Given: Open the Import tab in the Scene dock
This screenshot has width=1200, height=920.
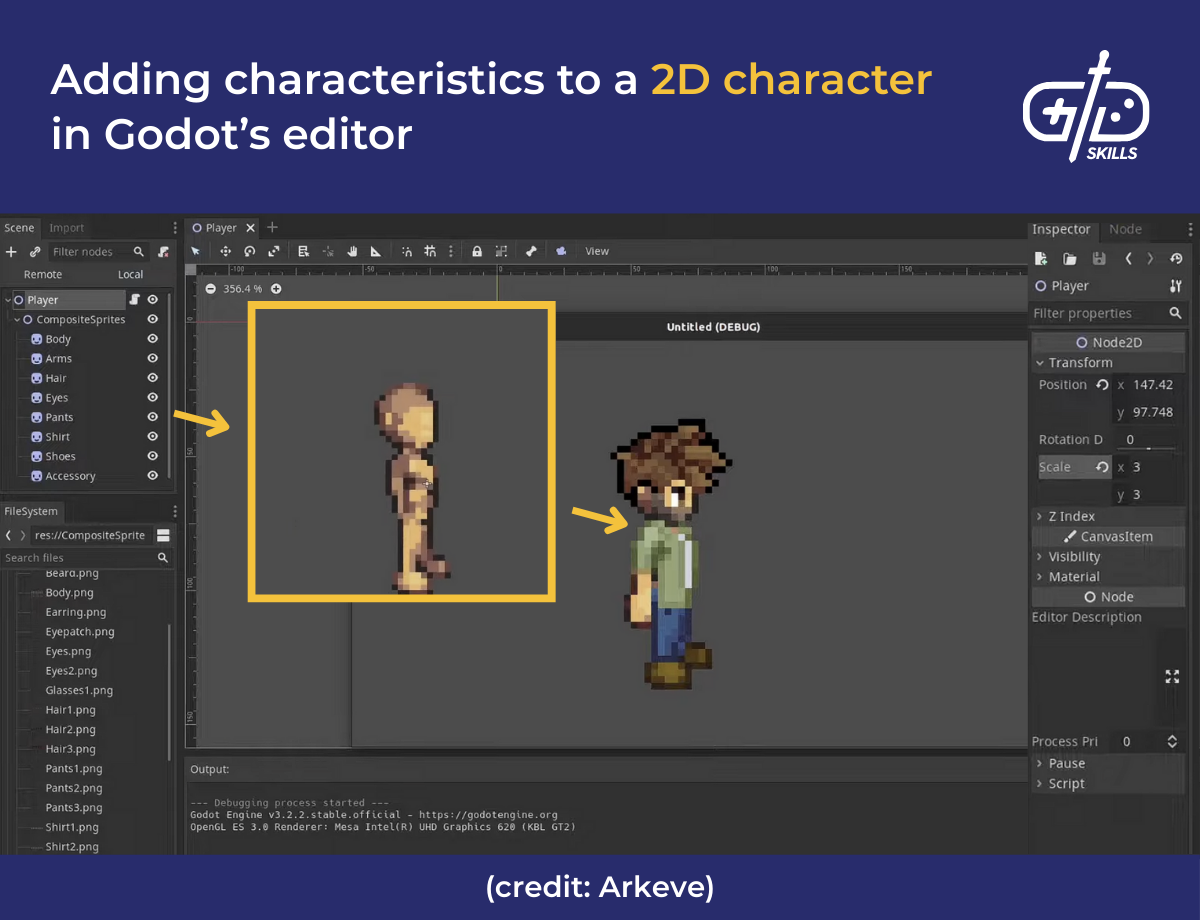Looking at the screenshot, I should (66, 227).
